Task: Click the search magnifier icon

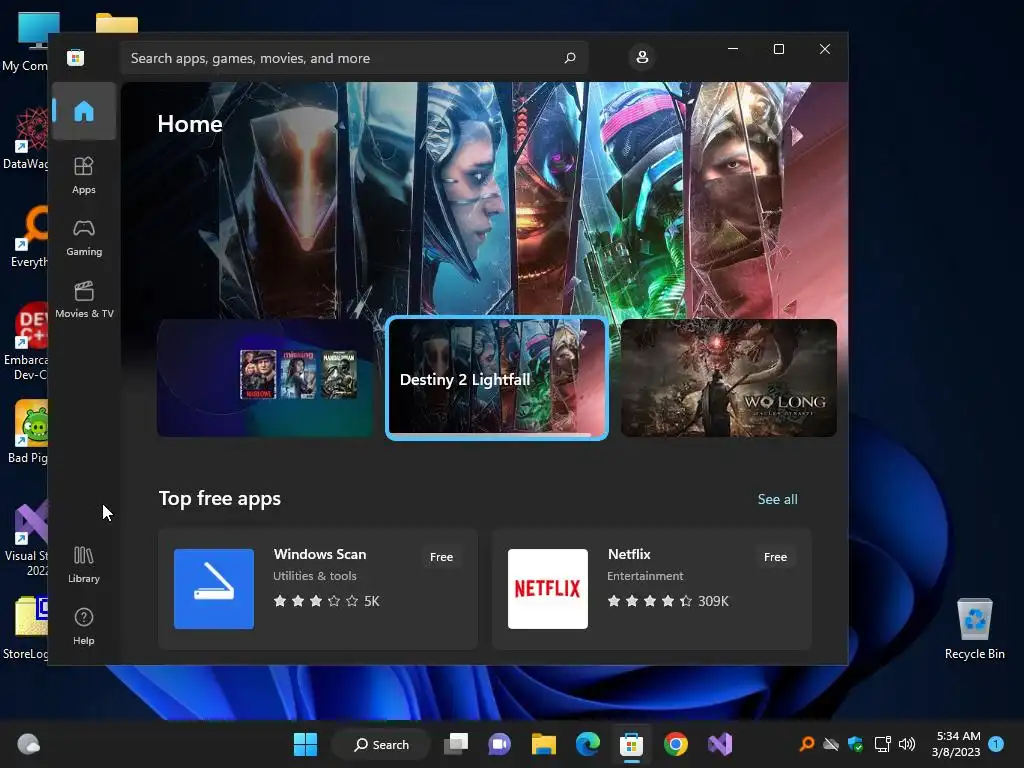Action: 569,57
